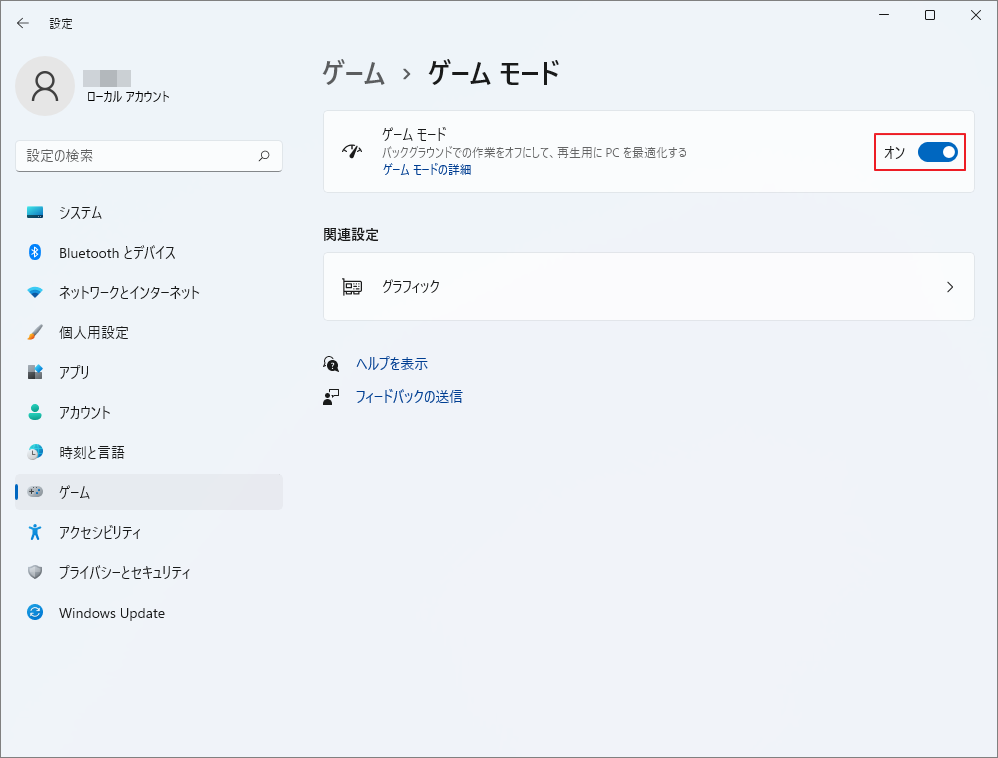This screenshot has width=998, height=758.
Task: Open 個人用設定 from the sidebar
Action: click(x=35, y=332)
